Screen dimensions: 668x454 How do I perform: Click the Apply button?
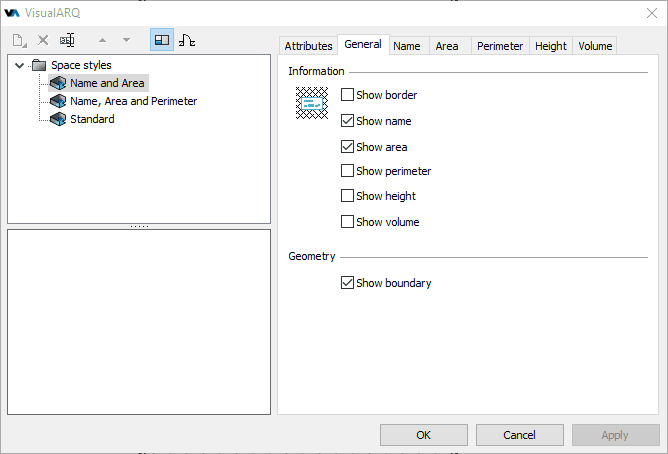pyautogui.click(x=615, y=435)
